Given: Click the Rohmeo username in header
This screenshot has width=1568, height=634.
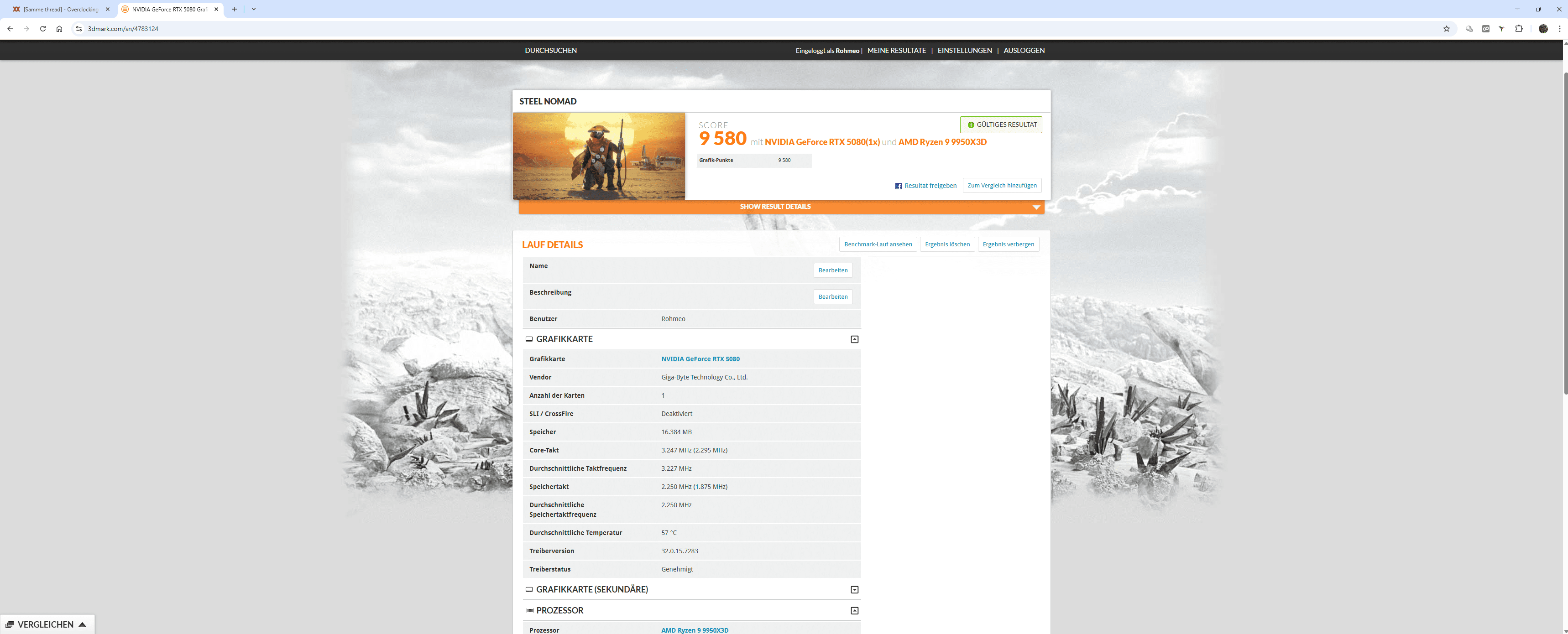Looking at the screenshot, I should click(847, 51).
